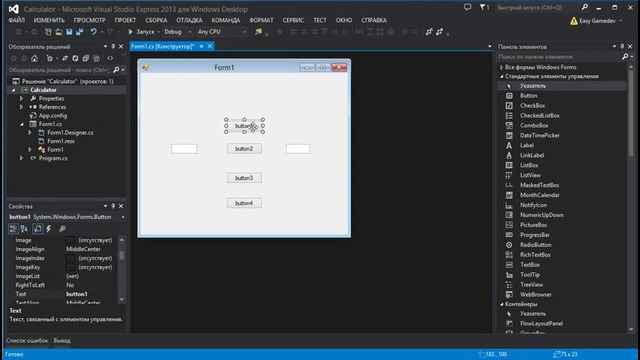Select button3 on the form designer
Image resolution: width=640 pixels, height=360 pixels.
[x=244, y=178]
